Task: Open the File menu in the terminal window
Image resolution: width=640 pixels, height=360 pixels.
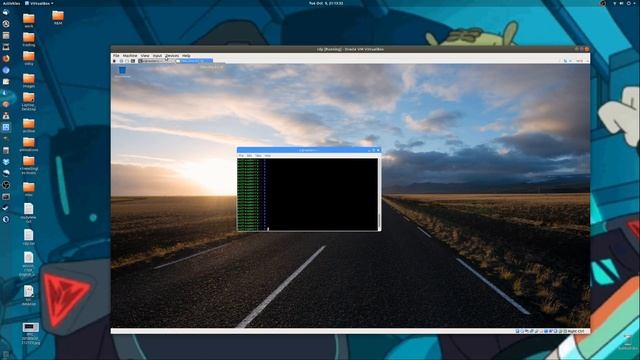Action: pos(241,156)
